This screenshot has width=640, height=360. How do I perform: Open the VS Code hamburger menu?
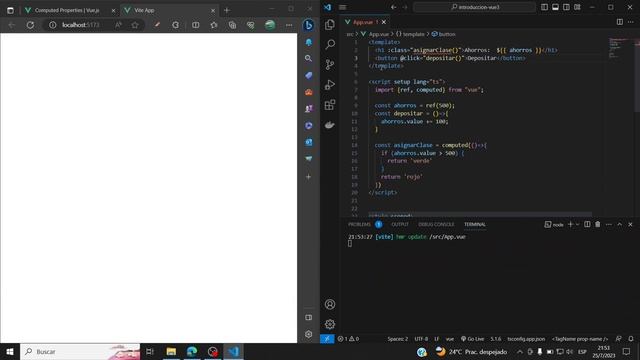[343, 7]
